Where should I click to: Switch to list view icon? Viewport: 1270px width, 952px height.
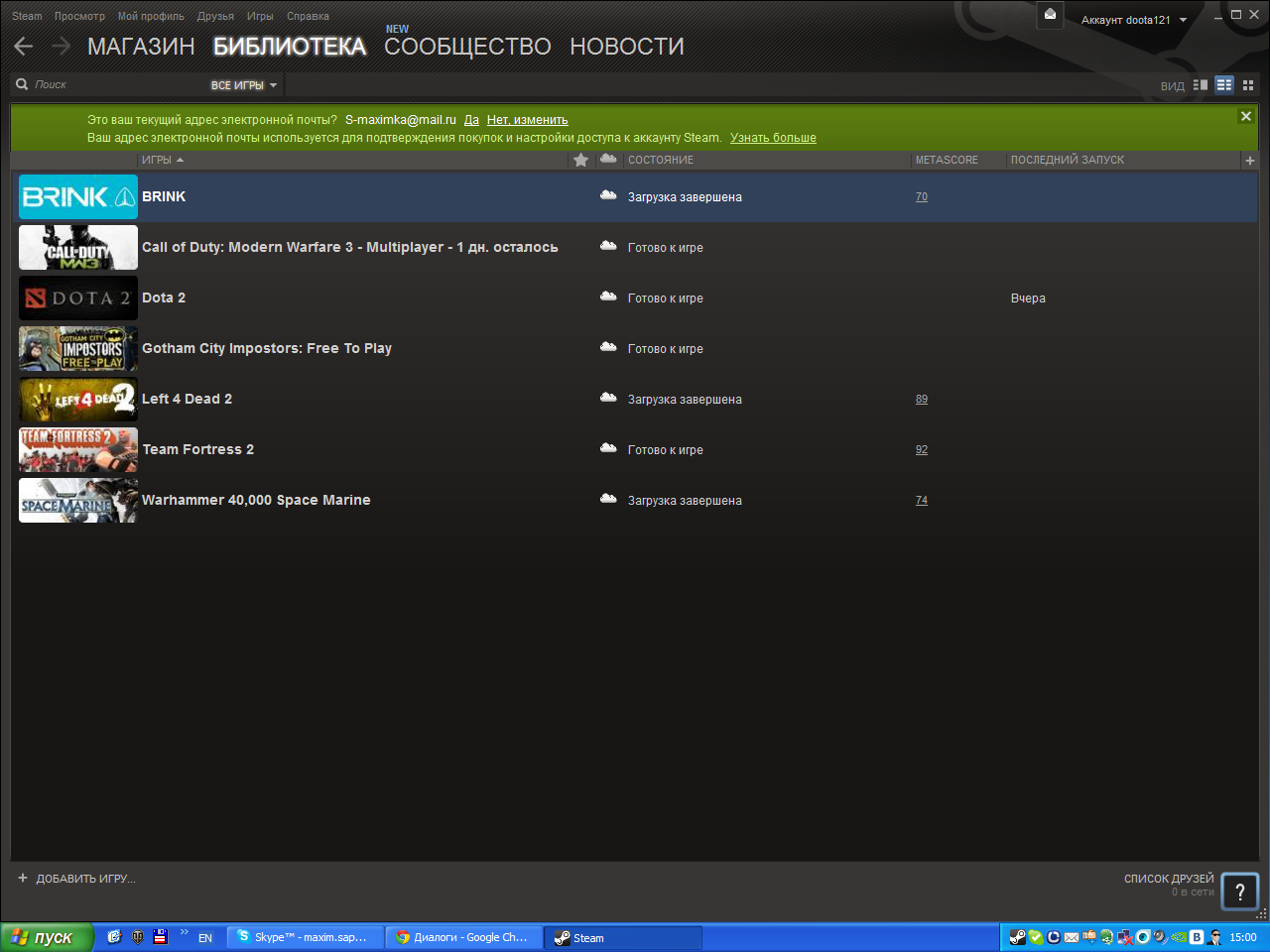tap(1224, 85)
